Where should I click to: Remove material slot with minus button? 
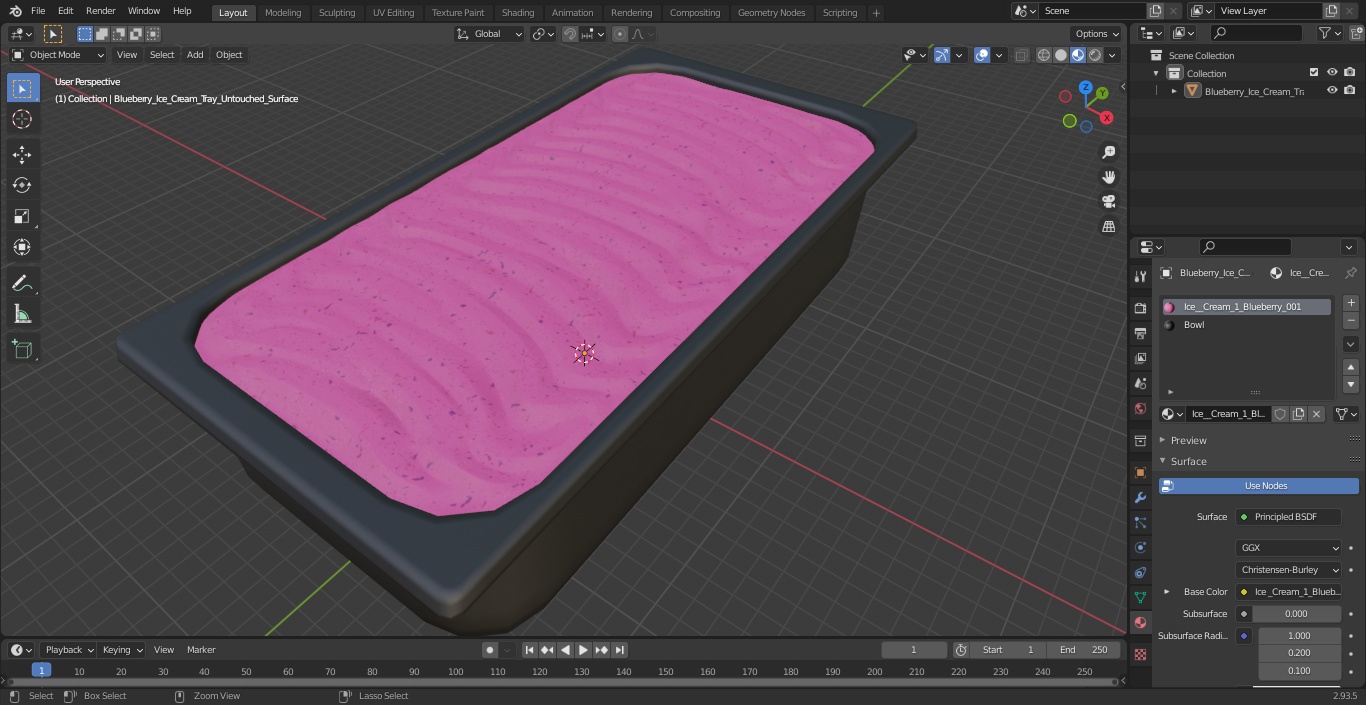tap(1351, 321)
